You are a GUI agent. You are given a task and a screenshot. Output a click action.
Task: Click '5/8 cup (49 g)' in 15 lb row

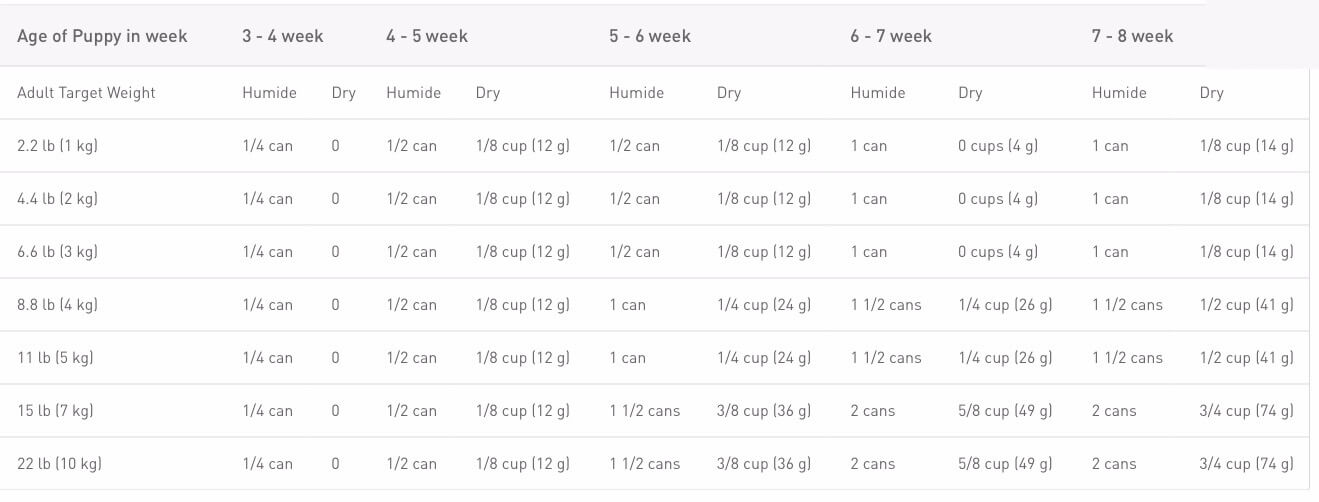[1005, 411]
